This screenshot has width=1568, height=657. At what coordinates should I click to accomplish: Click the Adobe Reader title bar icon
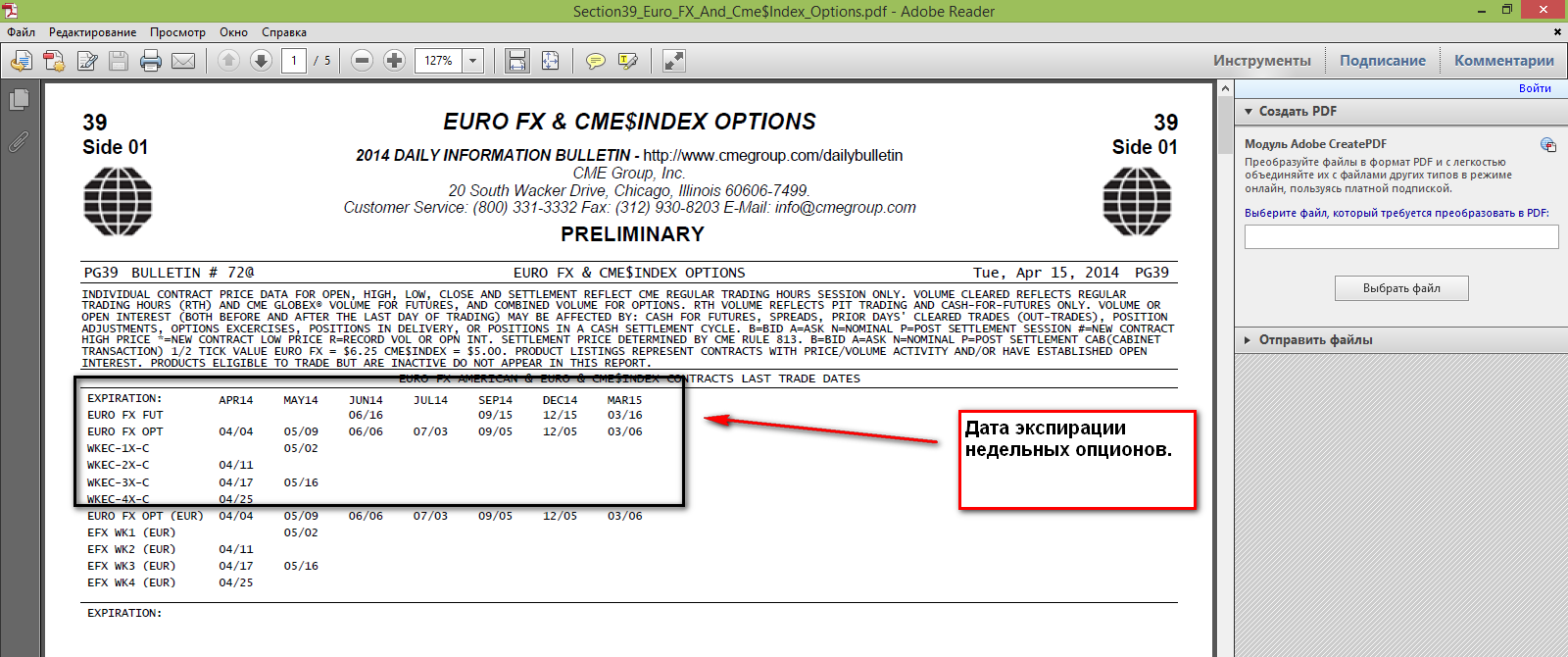[10, 11]
